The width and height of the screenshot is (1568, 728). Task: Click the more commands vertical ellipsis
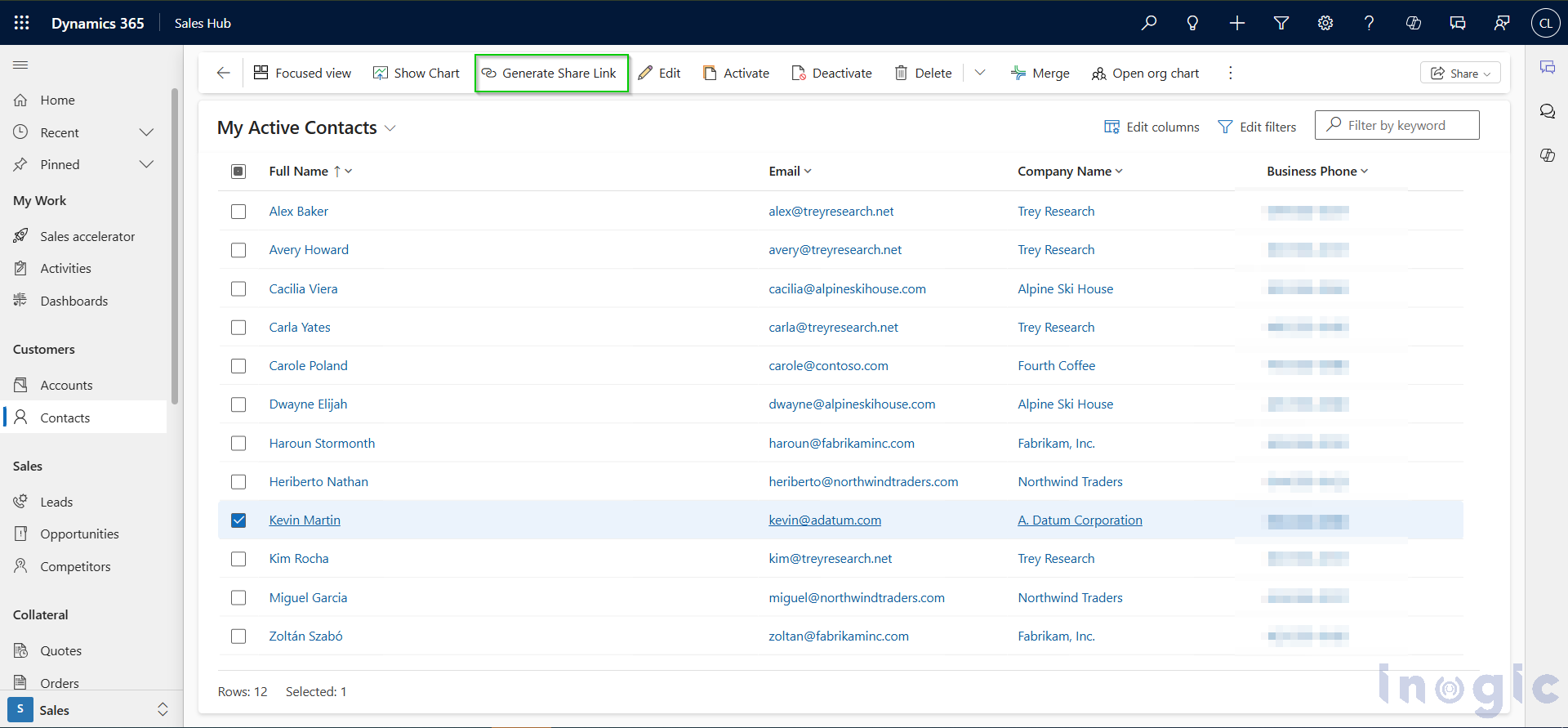tap(1231, 73)
